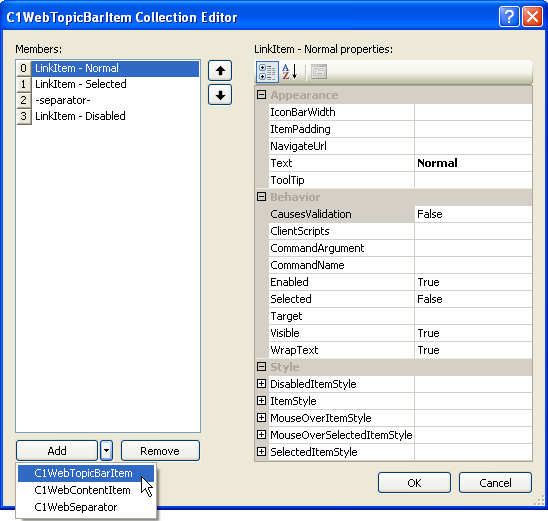Image resolution: width=548 pixels, height=521 pixels.
Task: Collapse the Style category
Action: pyautogui.click(x=261, y=367)
